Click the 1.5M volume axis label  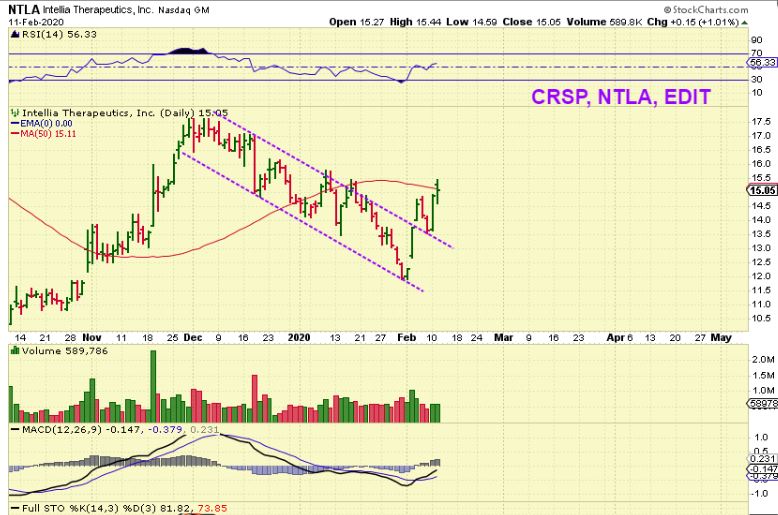click(x=763, y=375)
